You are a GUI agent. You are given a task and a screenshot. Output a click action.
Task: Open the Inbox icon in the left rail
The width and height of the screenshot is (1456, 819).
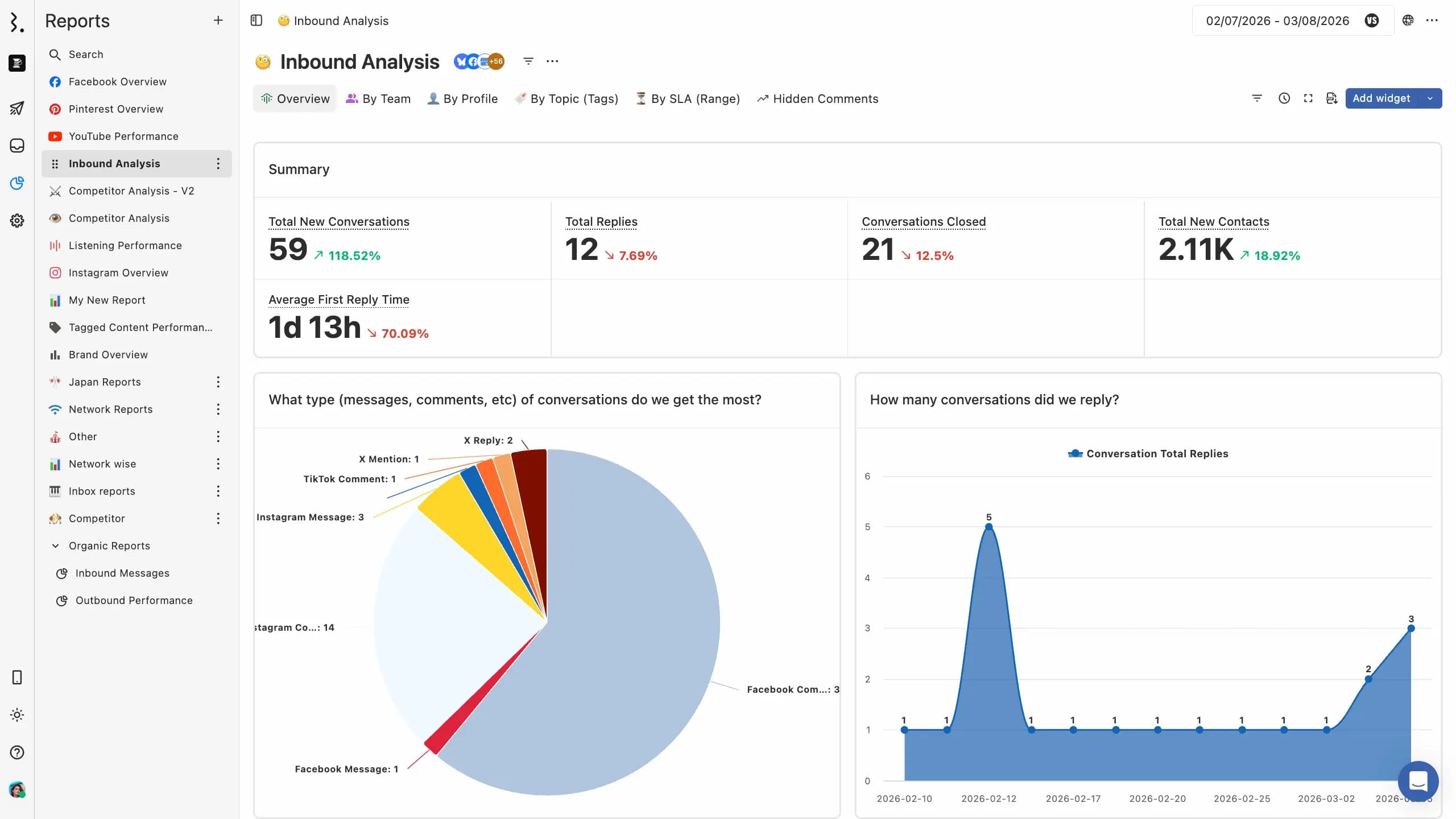(x=17, y=146)
